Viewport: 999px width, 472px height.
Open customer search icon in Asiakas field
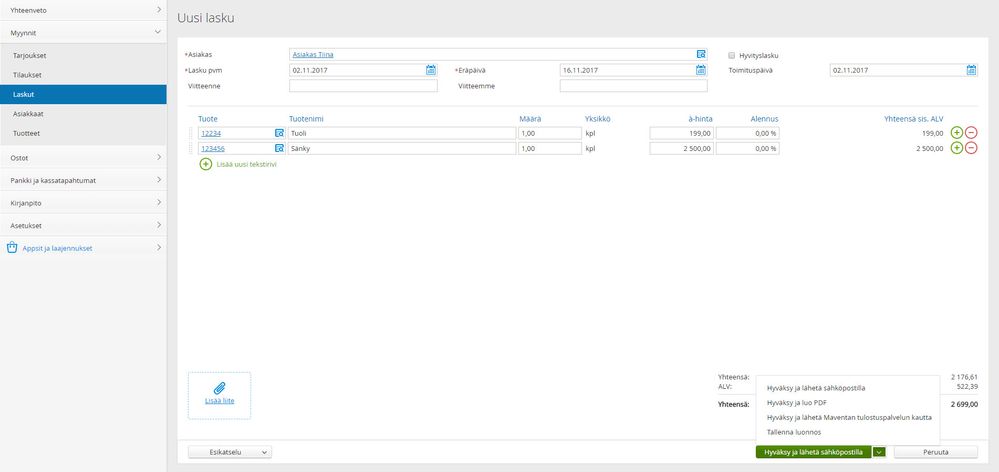pyautogui.click(x=701, y=55)
